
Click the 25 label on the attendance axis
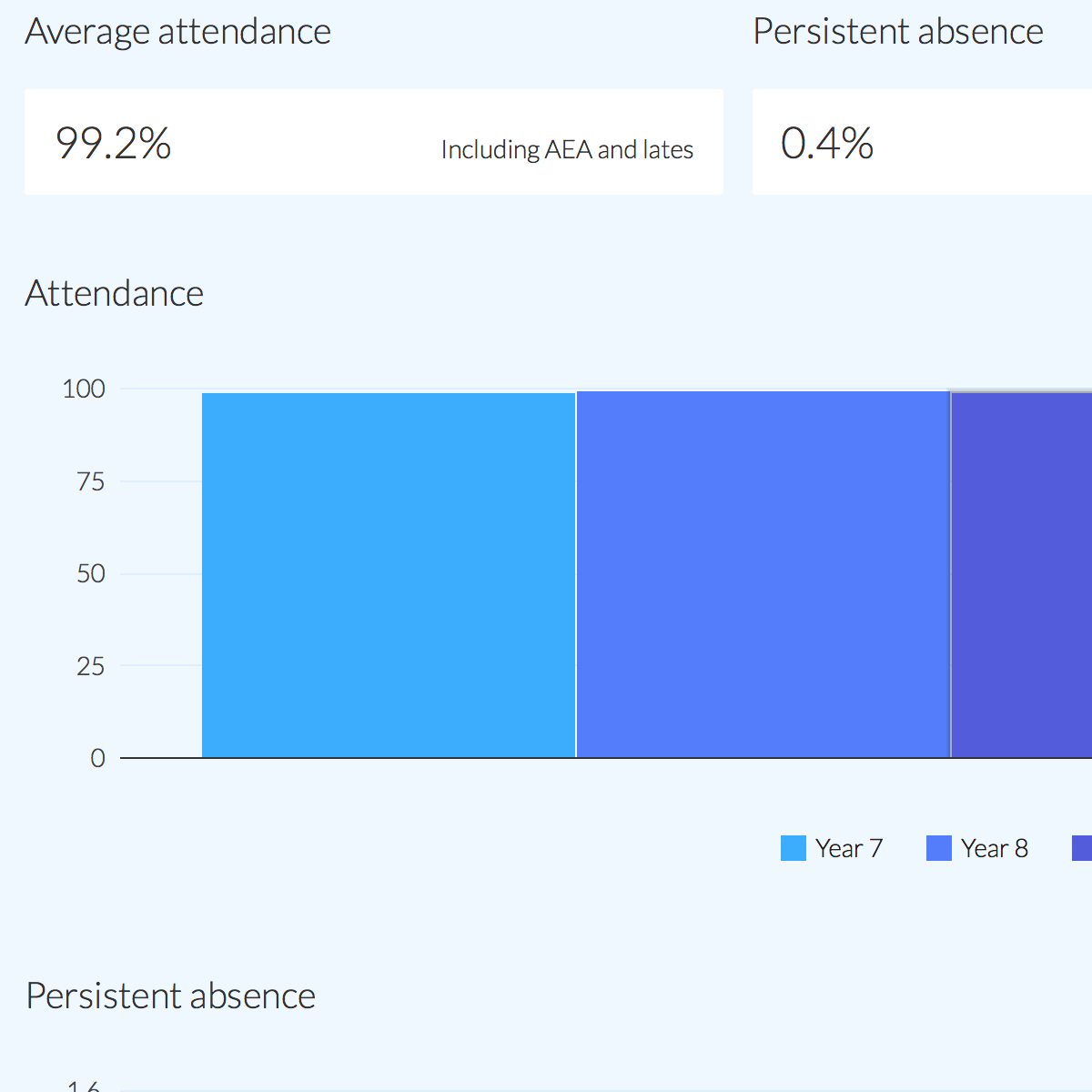click(91, 666)
